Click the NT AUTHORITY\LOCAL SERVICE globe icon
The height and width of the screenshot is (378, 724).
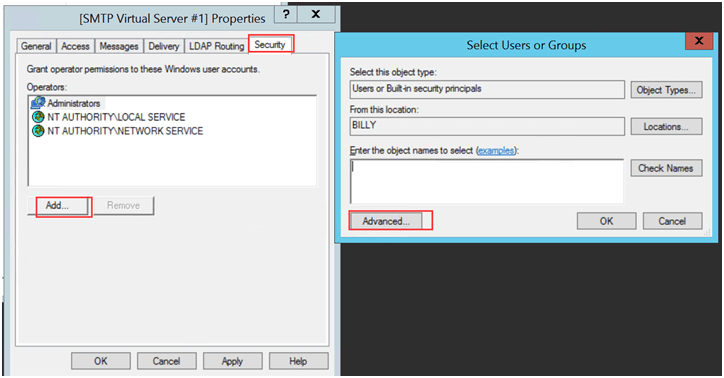point(38,117)
